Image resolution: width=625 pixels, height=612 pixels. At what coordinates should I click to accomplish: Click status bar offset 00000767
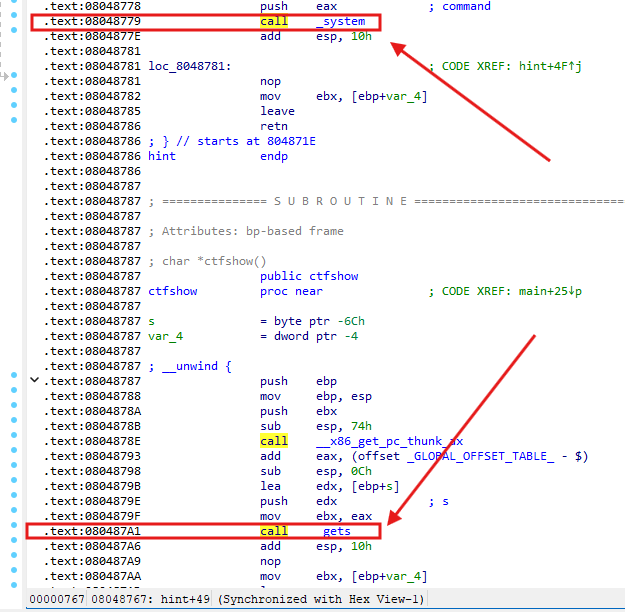pos(57,599)
